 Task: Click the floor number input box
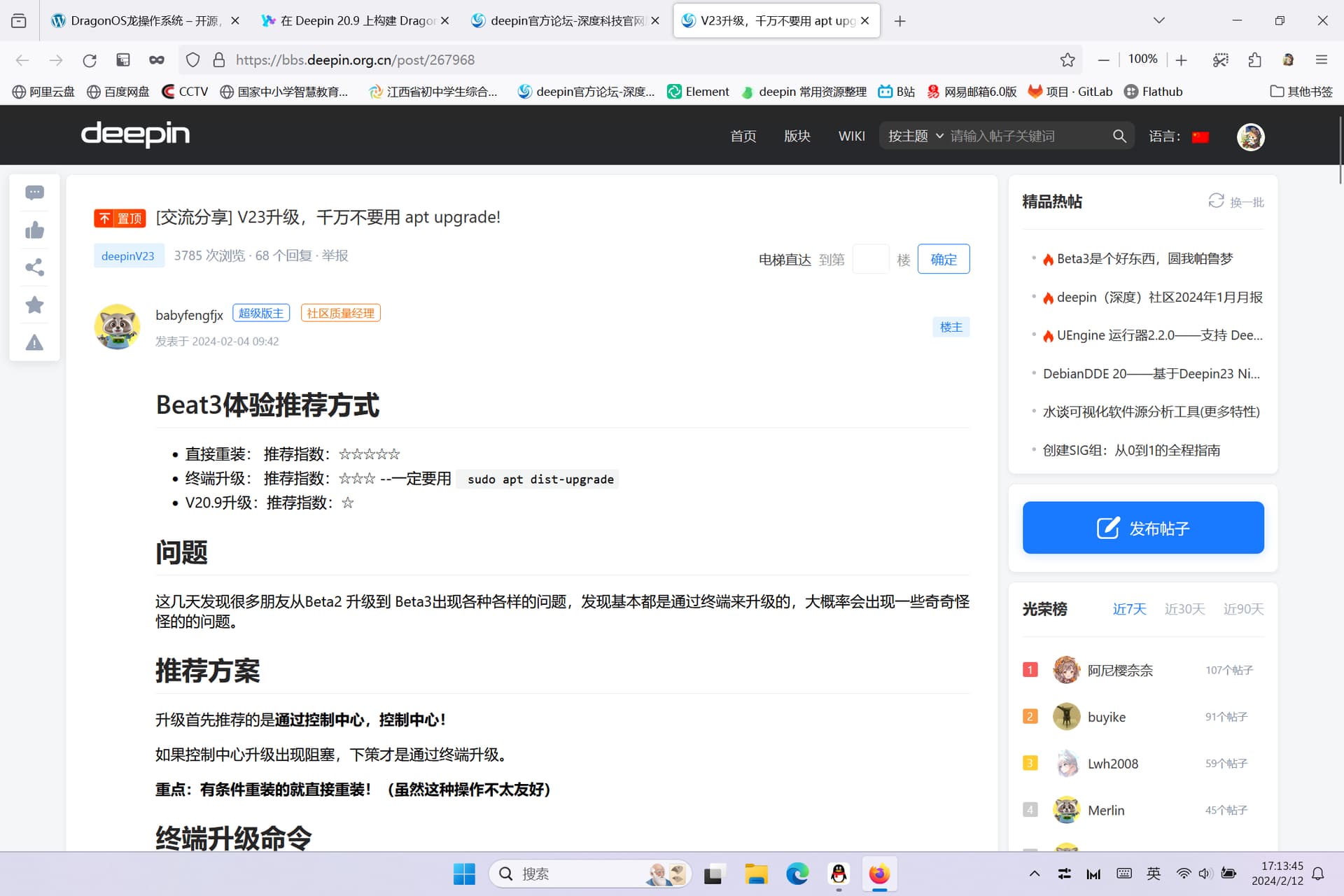(x=870, y=259)
